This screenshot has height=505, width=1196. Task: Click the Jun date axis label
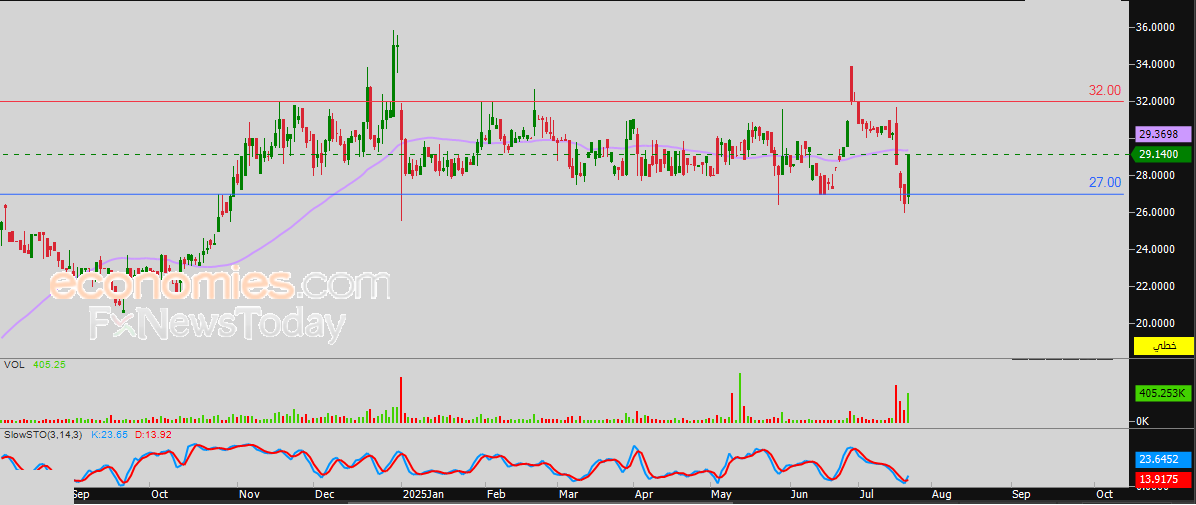[x=800, y=494]
